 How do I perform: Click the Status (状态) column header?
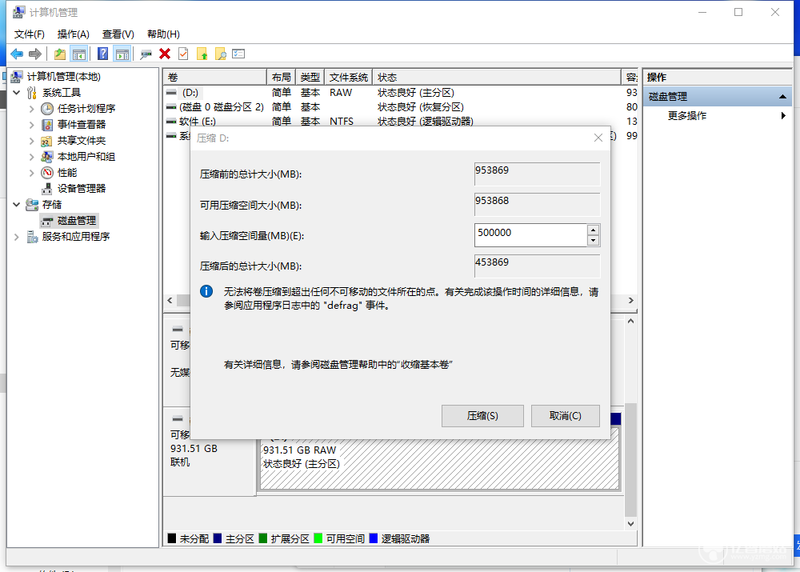click(496, 78)
